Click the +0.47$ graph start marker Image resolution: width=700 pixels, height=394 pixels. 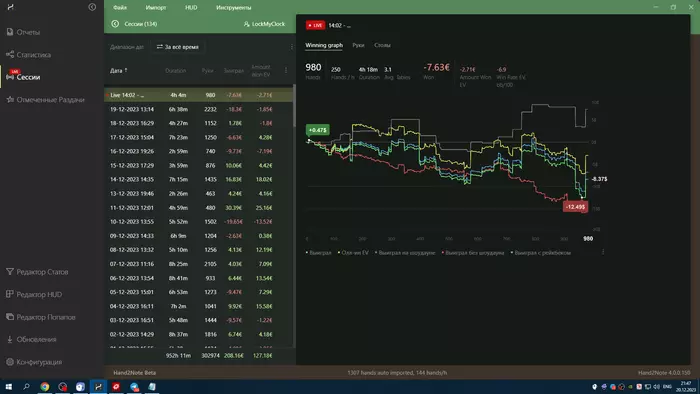tap(317, 130)
